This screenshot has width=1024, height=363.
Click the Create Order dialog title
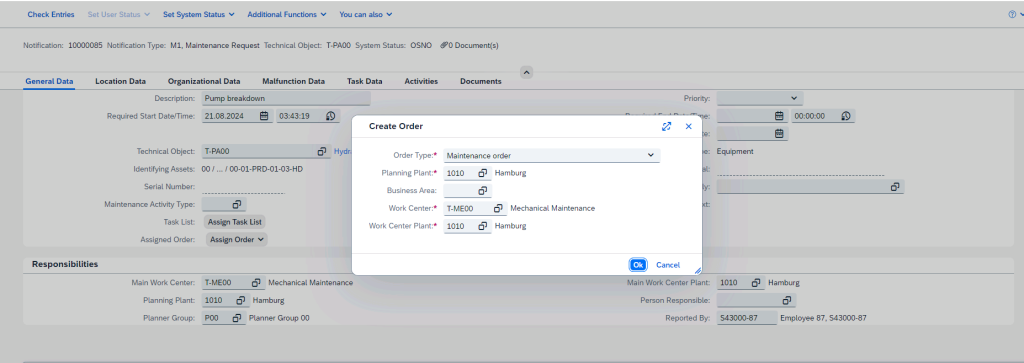[396, 126]
